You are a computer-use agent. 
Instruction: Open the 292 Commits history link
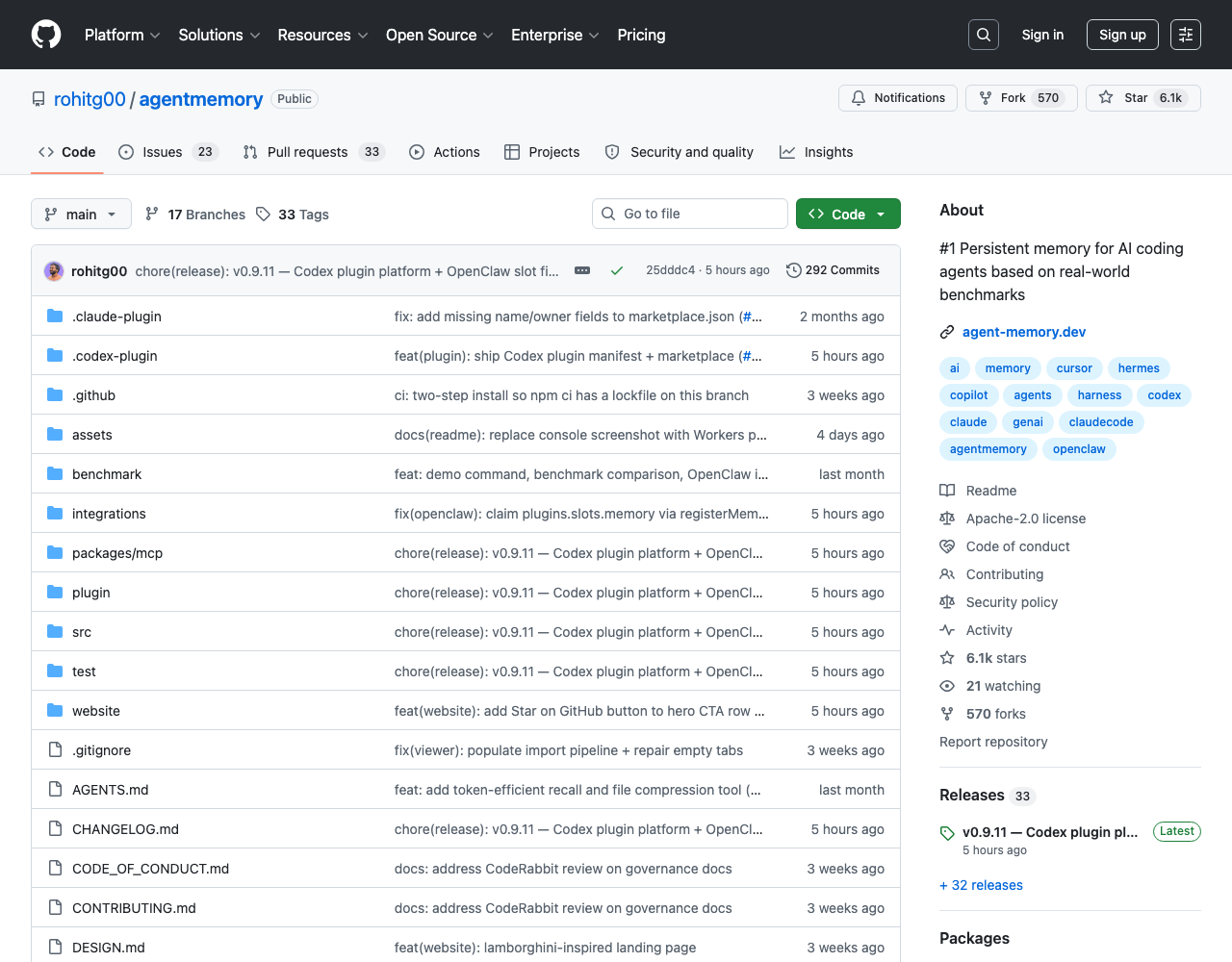(833, 270)
